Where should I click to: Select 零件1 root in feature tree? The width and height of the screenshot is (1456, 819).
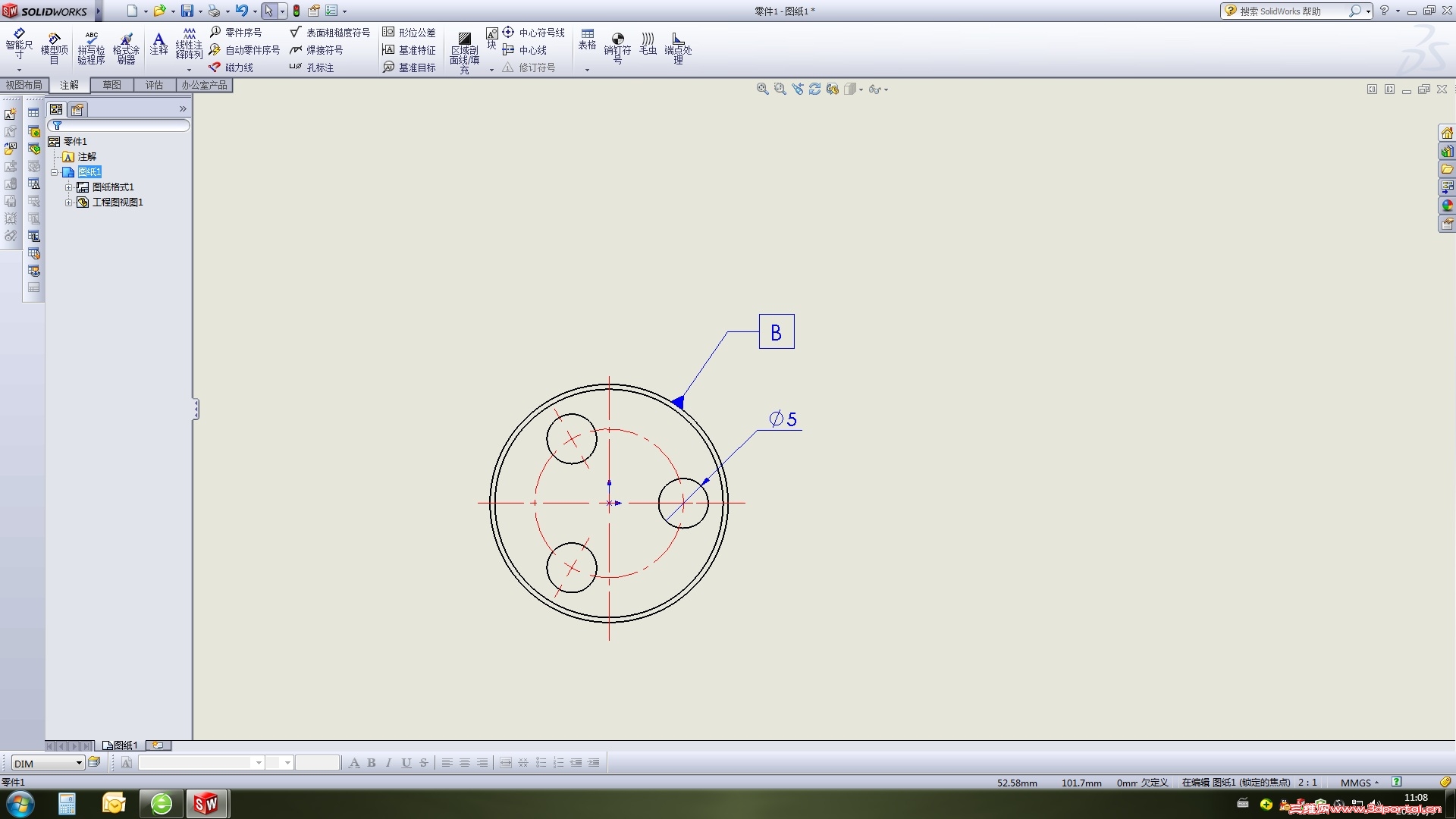tap(75, 142)
